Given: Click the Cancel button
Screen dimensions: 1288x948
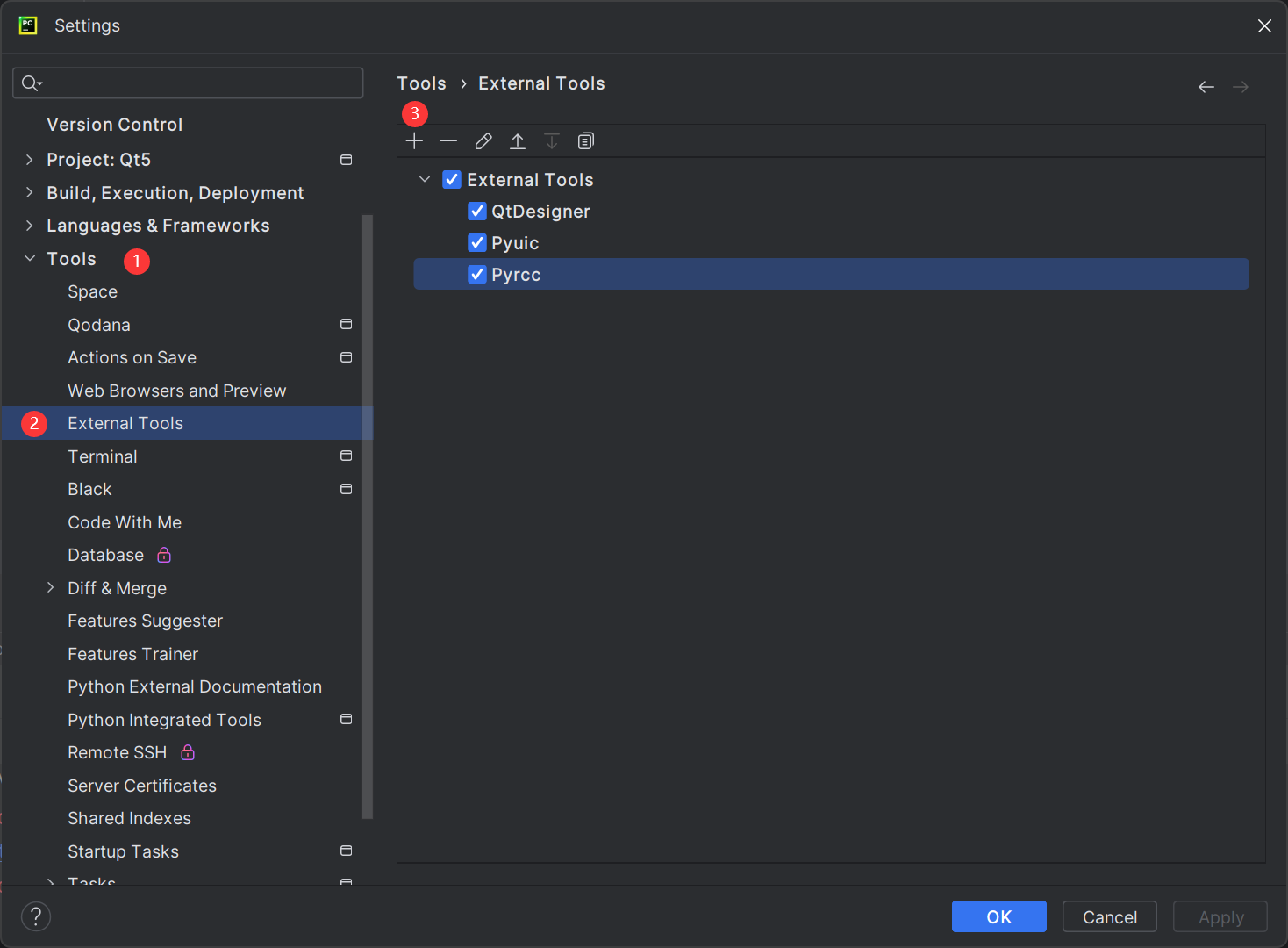Looking at the screenshot, I should point(1110,916).
